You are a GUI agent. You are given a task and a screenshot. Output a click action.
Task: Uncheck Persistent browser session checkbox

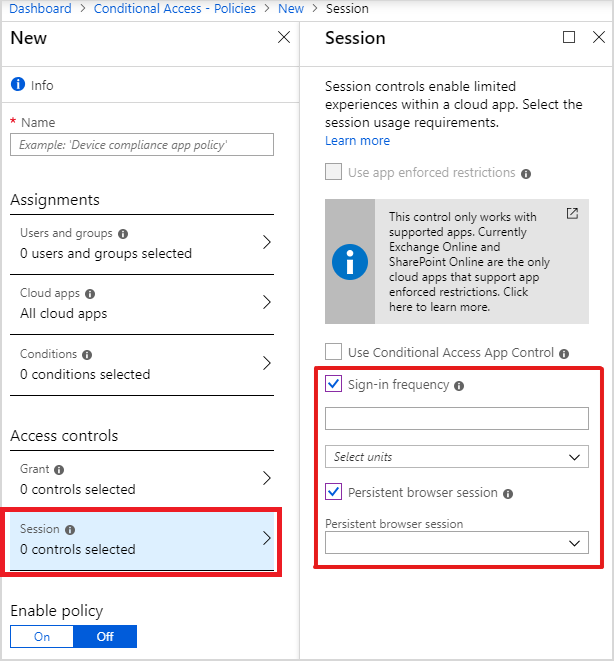coord(334,493)
